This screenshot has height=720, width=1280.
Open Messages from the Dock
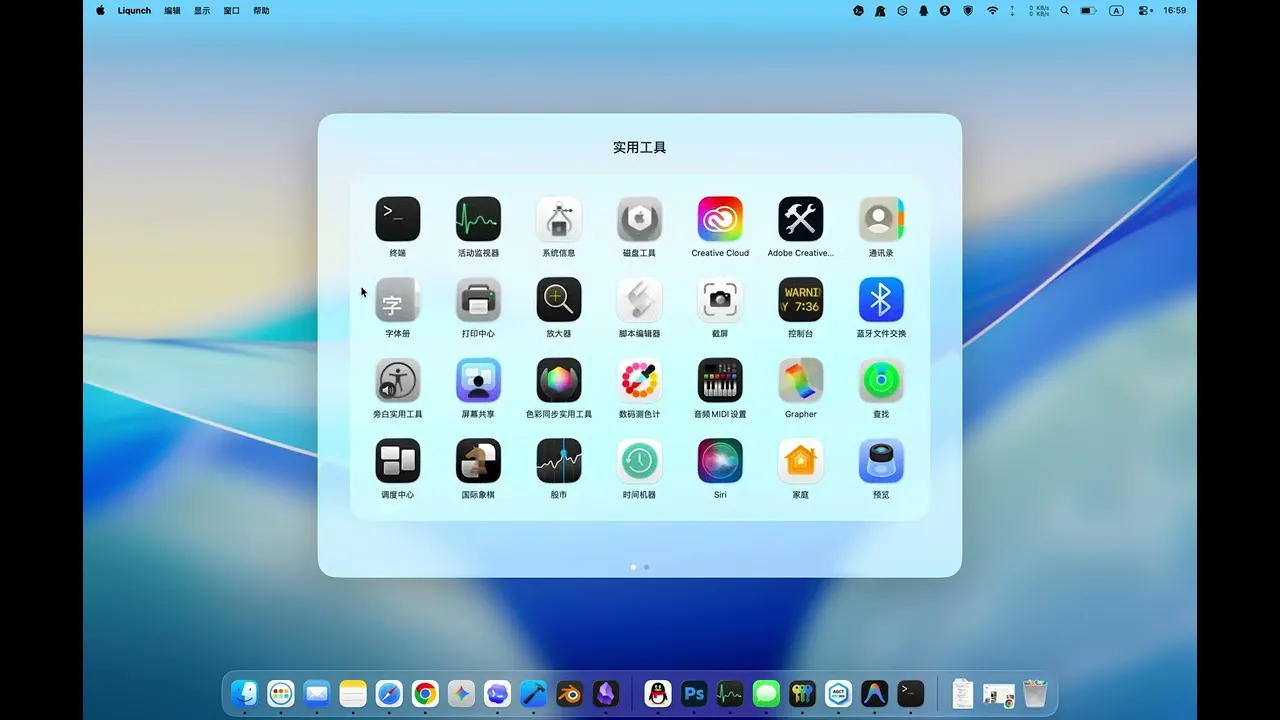point(766,693)
